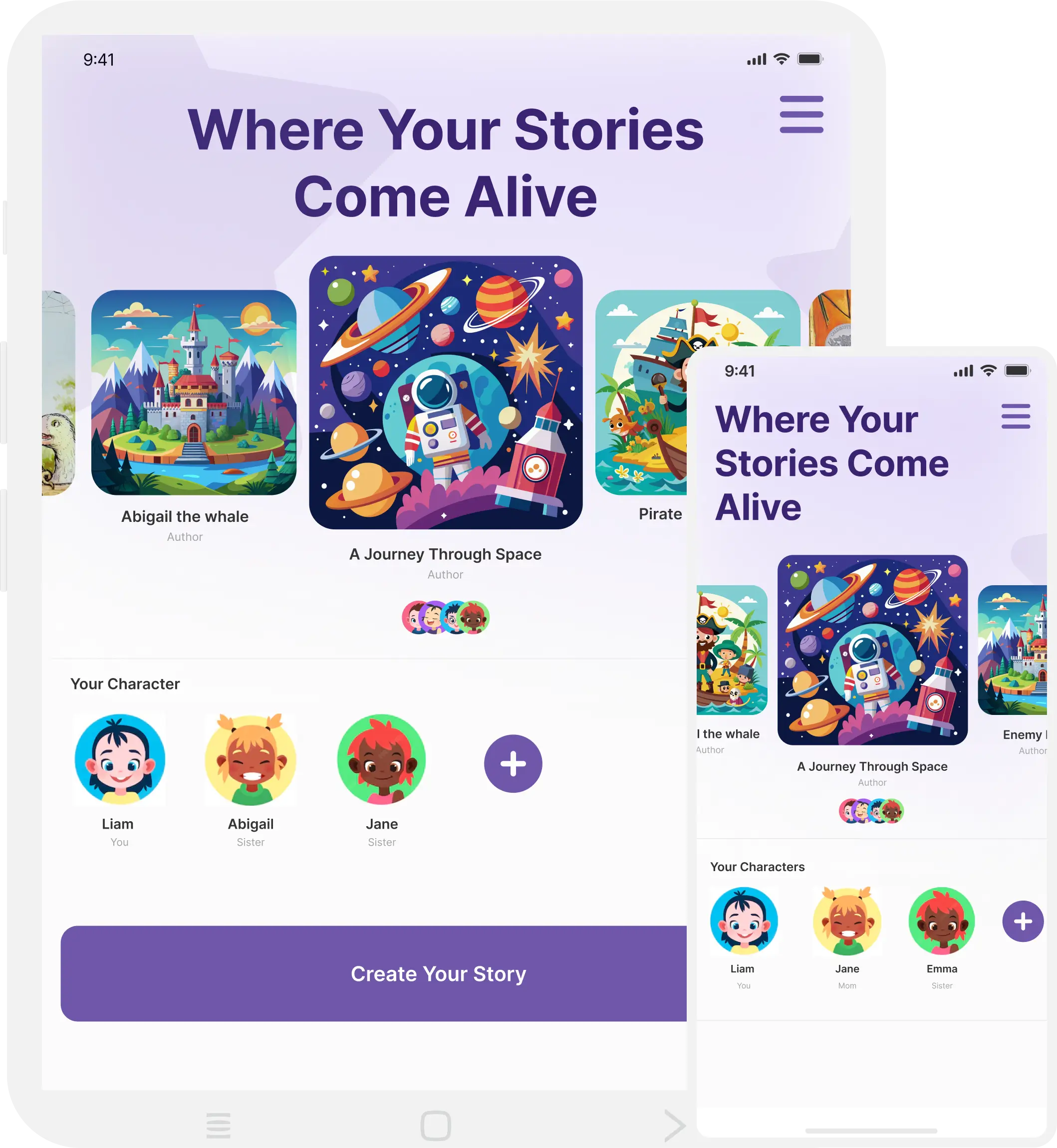Add a new character on phone
The height and width of the screenshot is (1148, 1057).
[1023, 921]
